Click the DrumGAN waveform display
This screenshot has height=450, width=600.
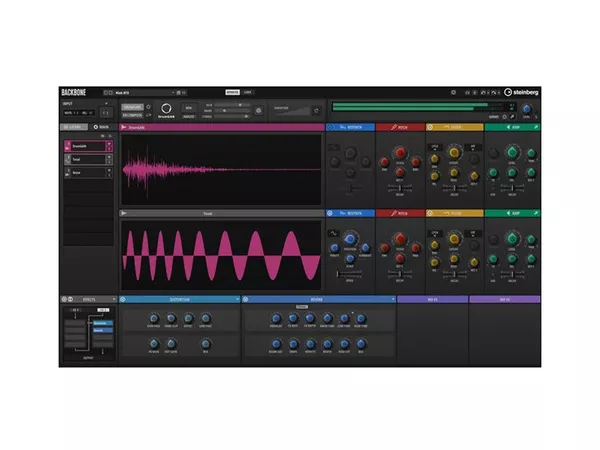221,170
